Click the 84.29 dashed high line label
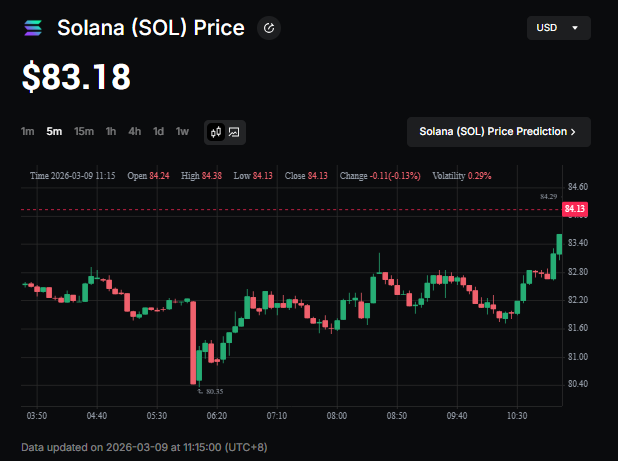Screen dimensions: 618x461 click(x=546, y=197)
